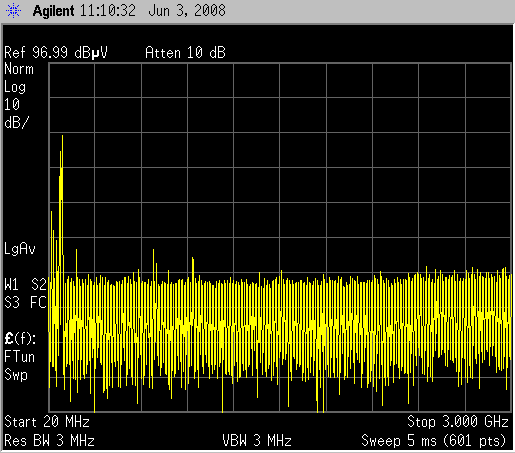Screen dimensions: 515x453
Task: Click the FC frequency count indicator
Action: coord(38,303)
